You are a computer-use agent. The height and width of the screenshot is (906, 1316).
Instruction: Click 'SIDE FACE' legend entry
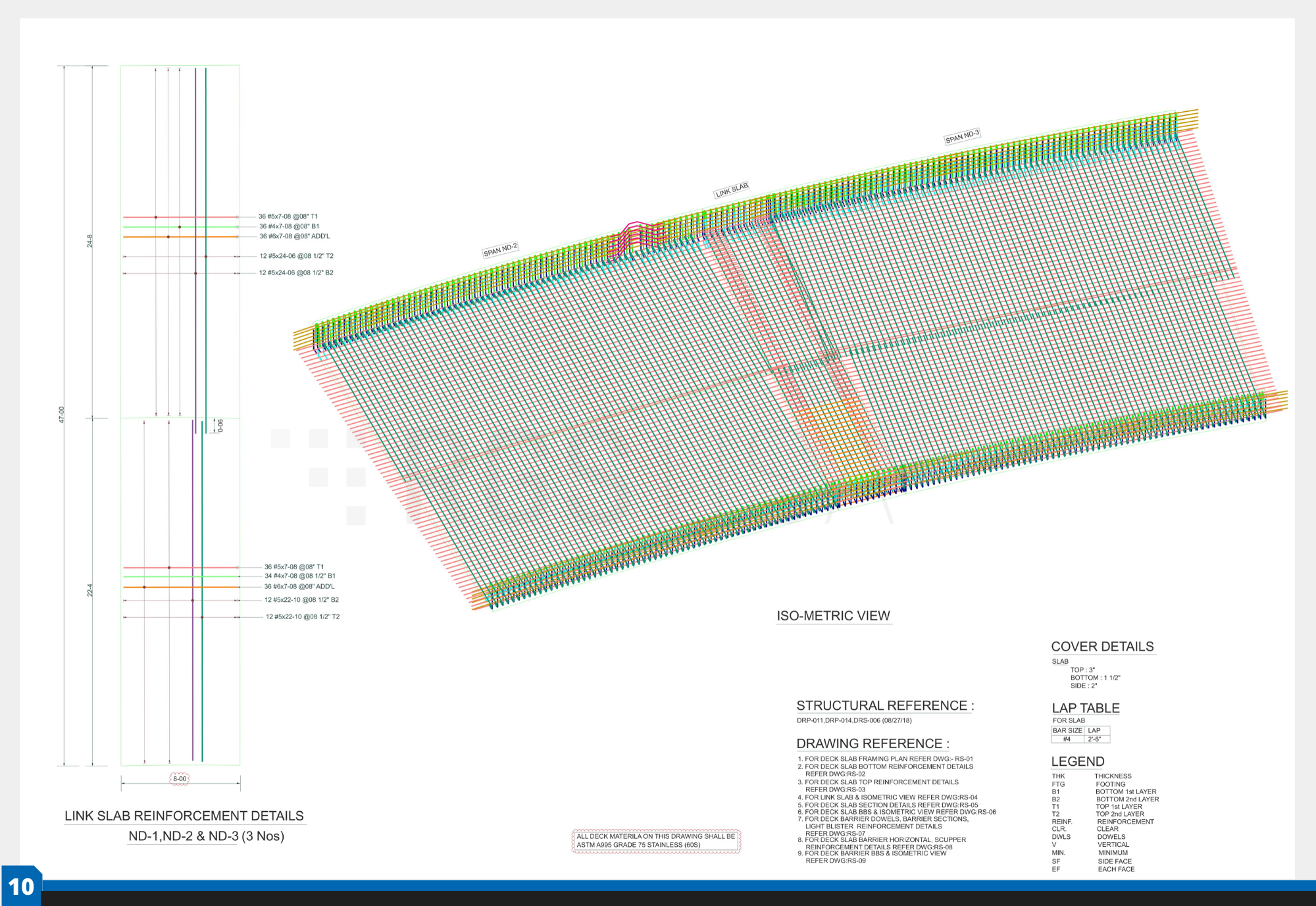1115,861
